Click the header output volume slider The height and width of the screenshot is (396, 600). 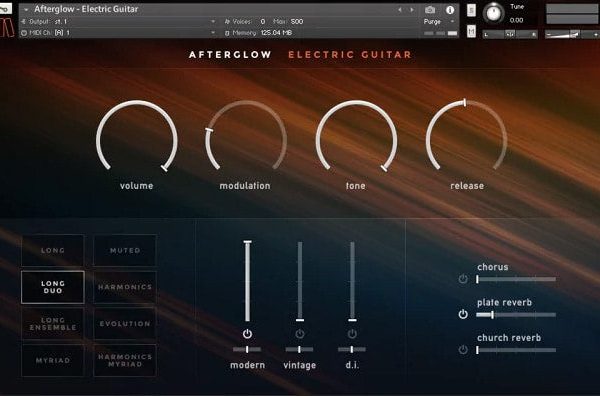572,34
